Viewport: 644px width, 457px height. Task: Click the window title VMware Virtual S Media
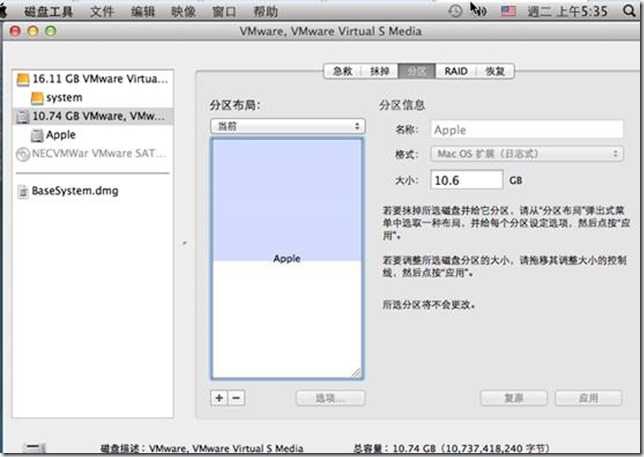pos(331,31)
